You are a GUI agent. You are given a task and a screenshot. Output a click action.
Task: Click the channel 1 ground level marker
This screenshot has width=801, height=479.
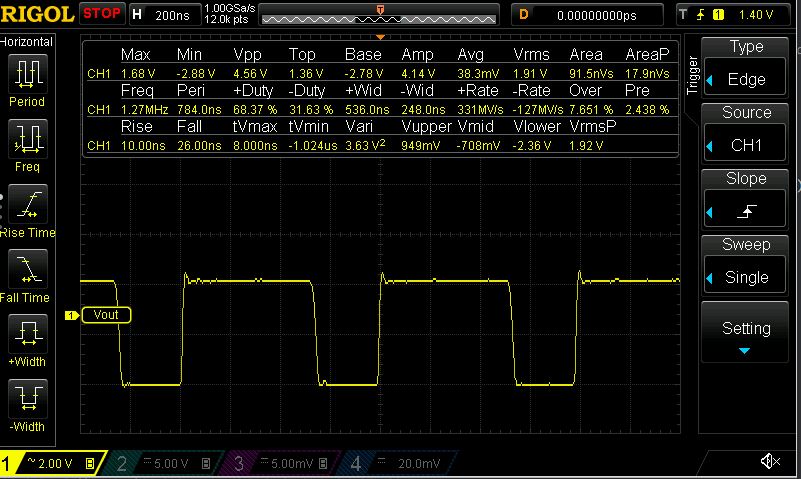click(72, 316)
